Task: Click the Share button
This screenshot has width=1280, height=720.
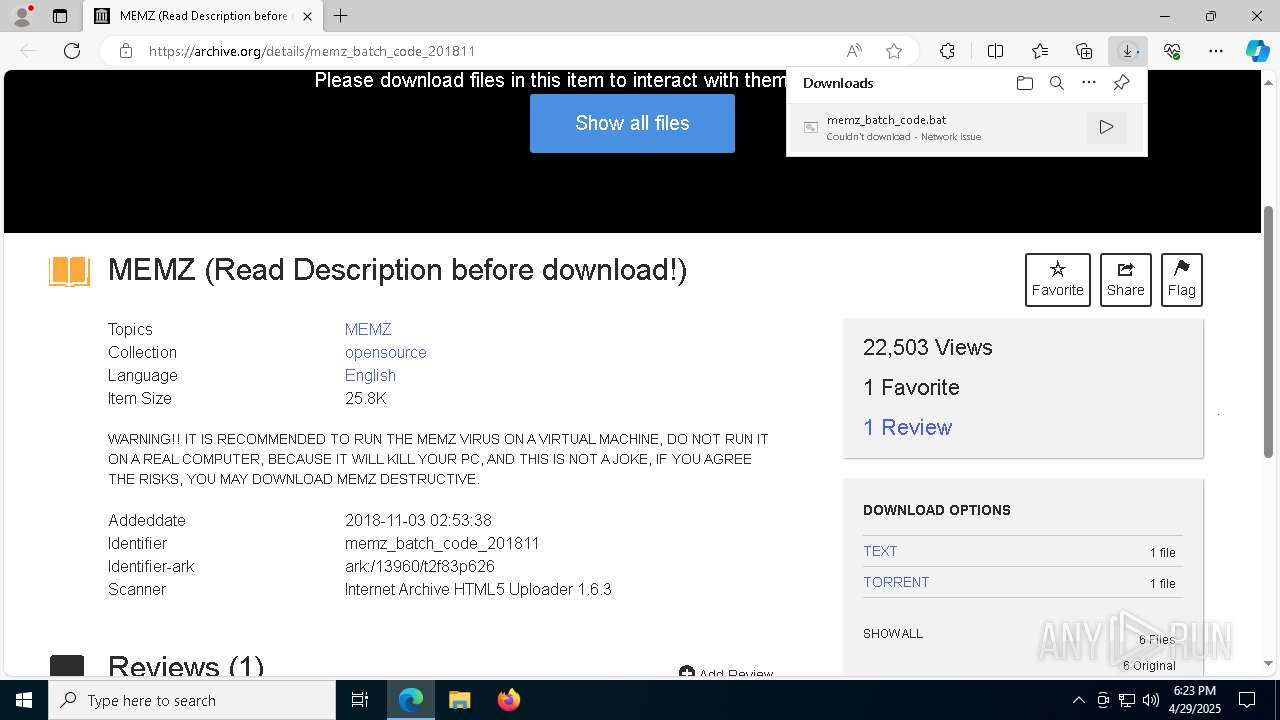Action: tap(1126, 279)
